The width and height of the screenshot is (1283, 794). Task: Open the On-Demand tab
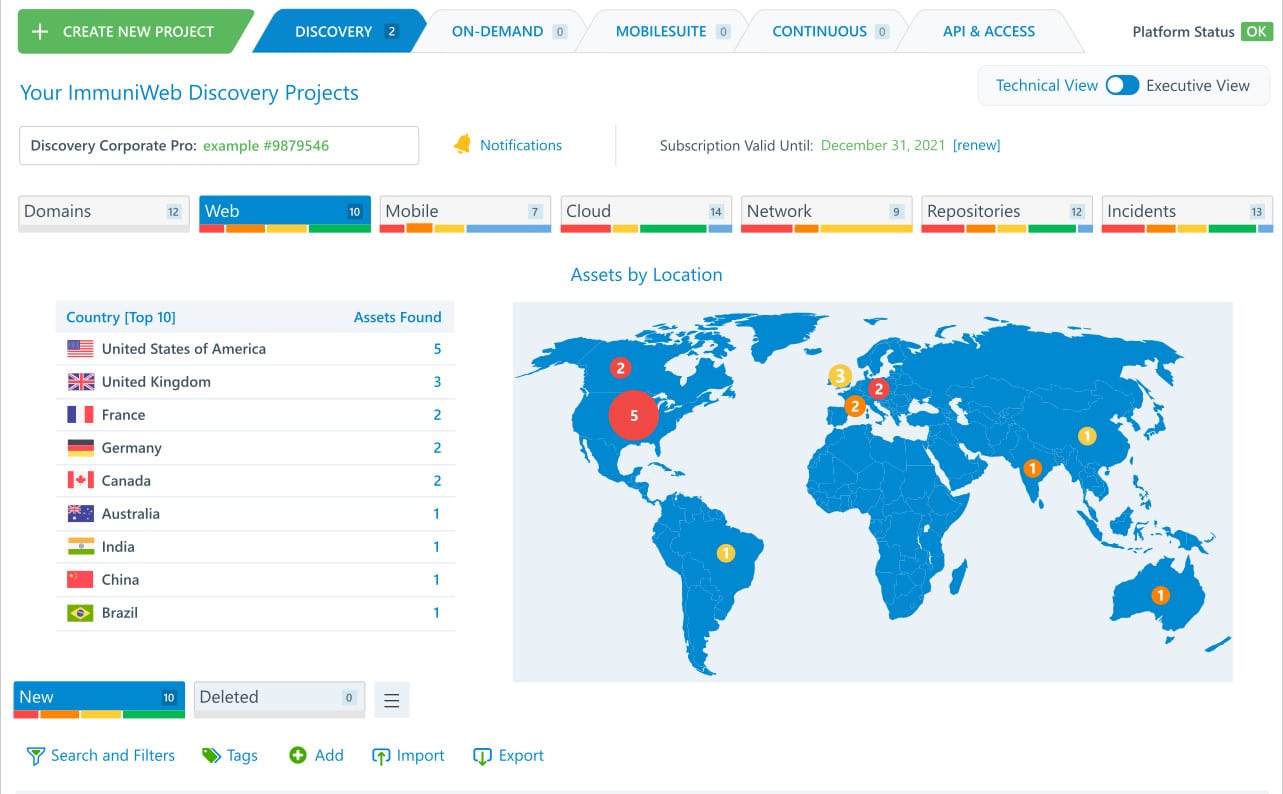point(508,32)
